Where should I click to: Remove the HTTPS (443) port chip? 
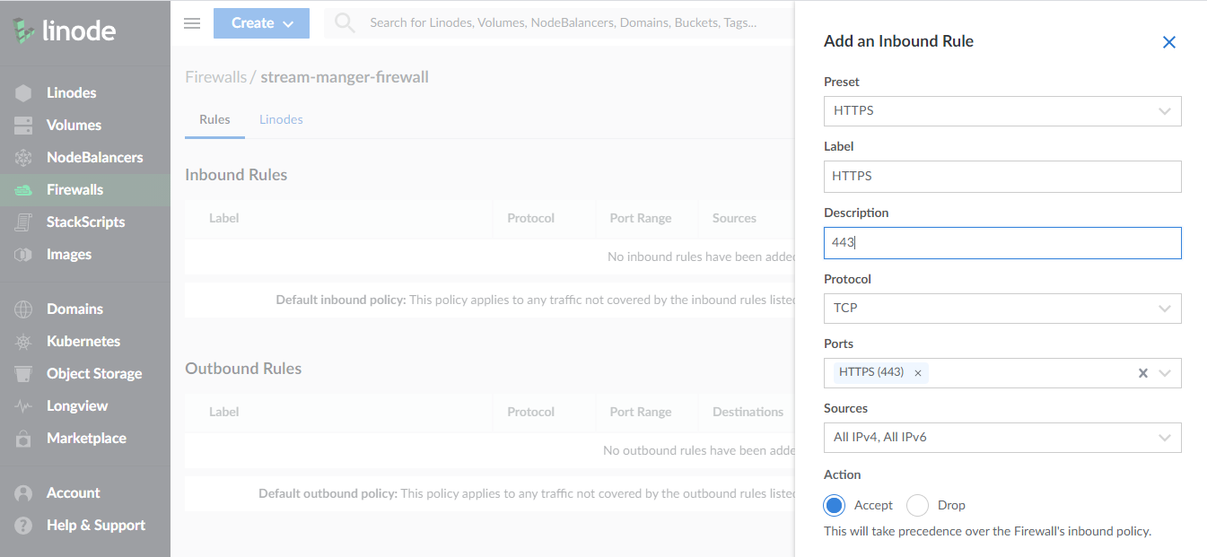[918, 373]
